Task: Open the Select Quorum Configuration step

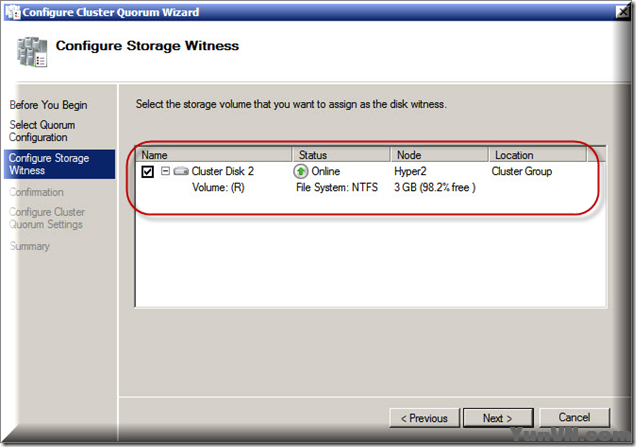Action: click(x=43, y=131)
